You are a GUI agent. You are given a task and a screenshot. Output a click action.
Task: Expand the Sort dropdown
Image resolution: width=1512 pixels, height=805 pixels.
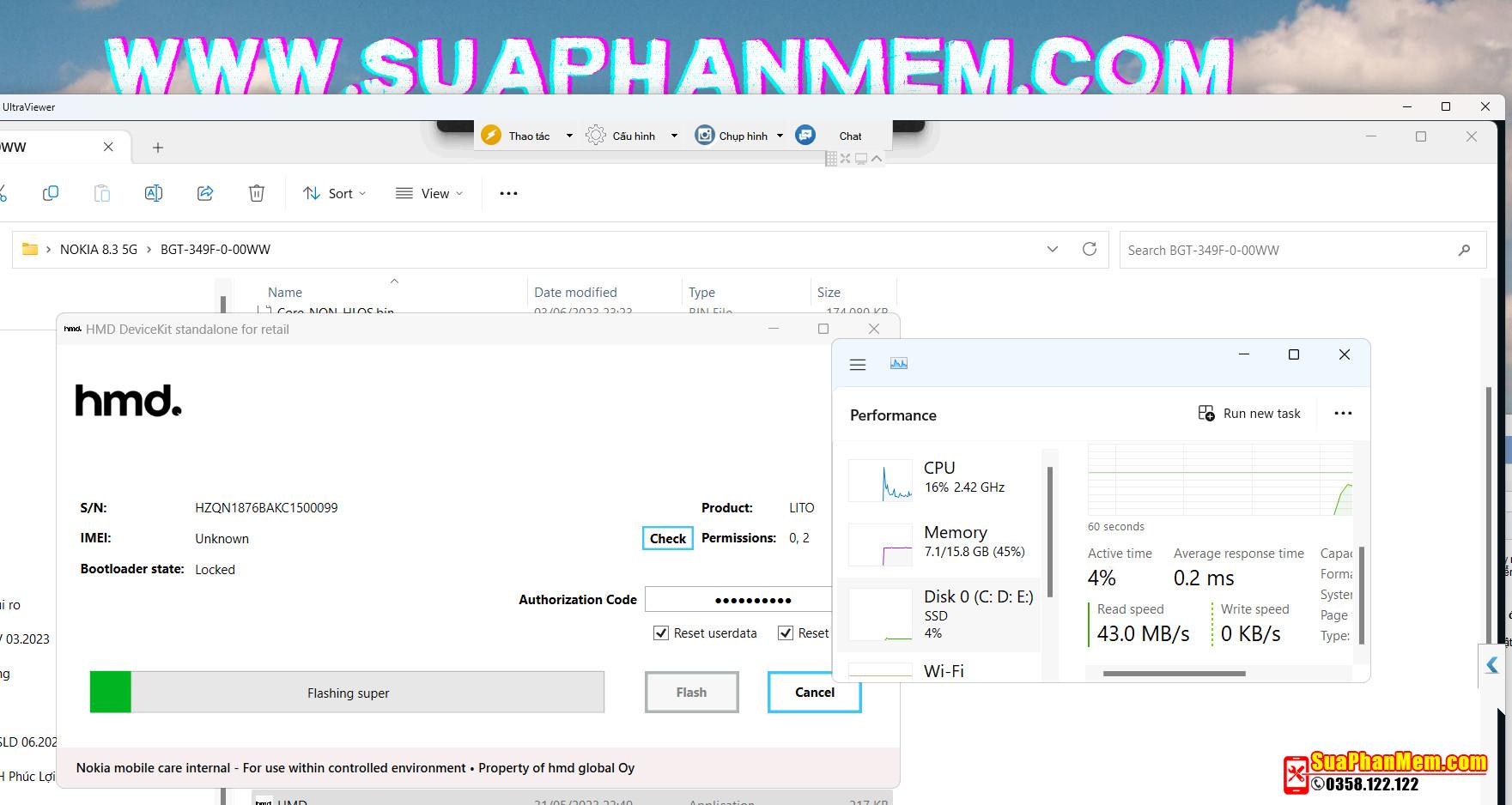(x=335, y=193)
